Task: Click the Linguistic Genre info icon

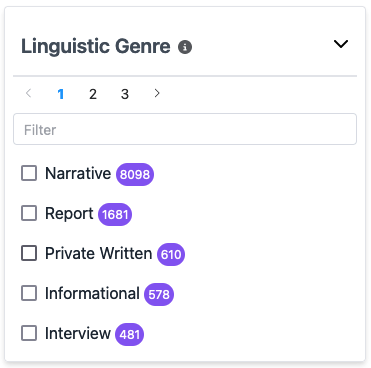Action: tap(185, 47)
